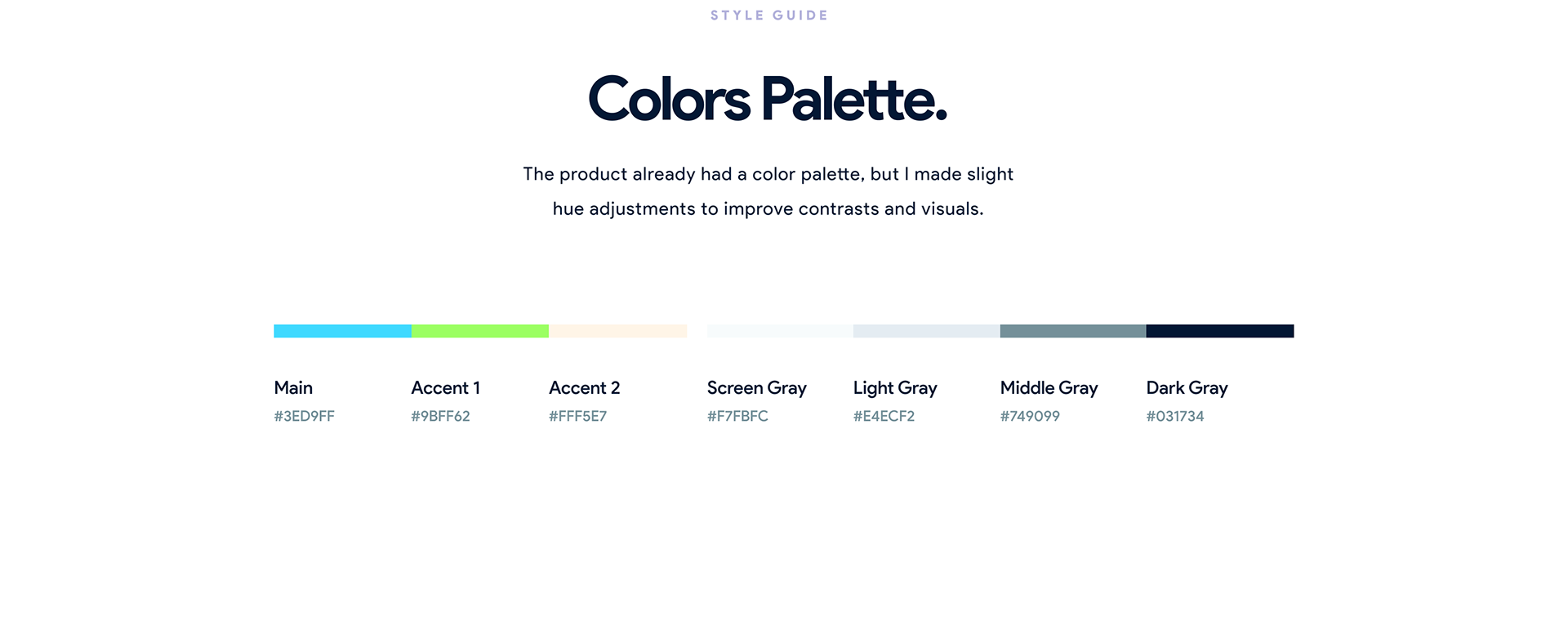Click the Screen Gray color bar
This screenshot has width=1568, height=630.
pos(780,331)
